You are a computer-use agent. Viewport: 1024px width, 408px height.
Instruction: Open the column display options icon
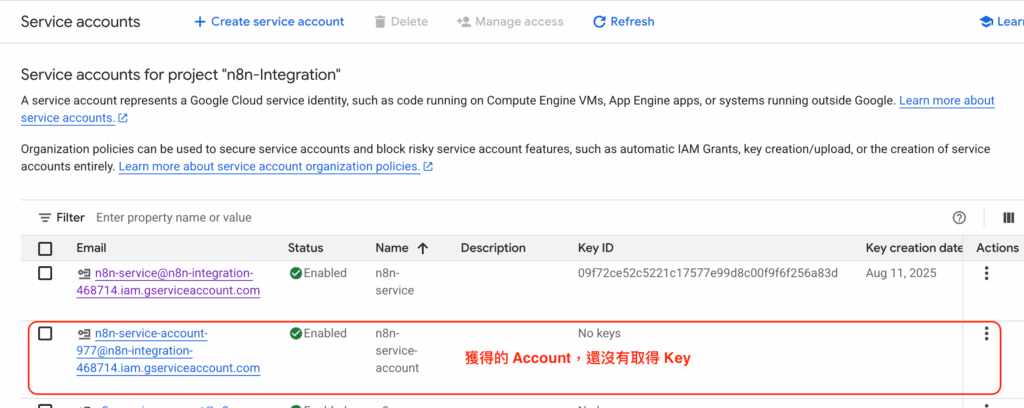pyautogui.click(x=1008, y=217)
